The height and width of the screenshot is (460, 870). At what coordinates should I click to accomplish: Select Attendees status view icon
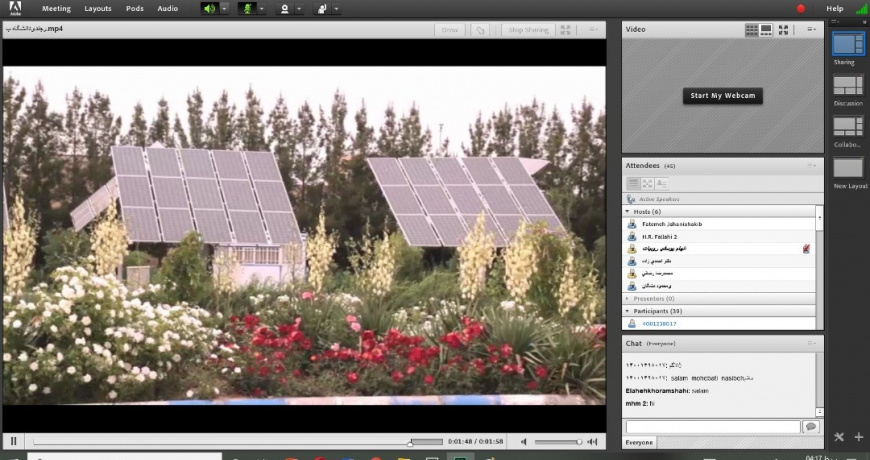[x=661, y=183]
